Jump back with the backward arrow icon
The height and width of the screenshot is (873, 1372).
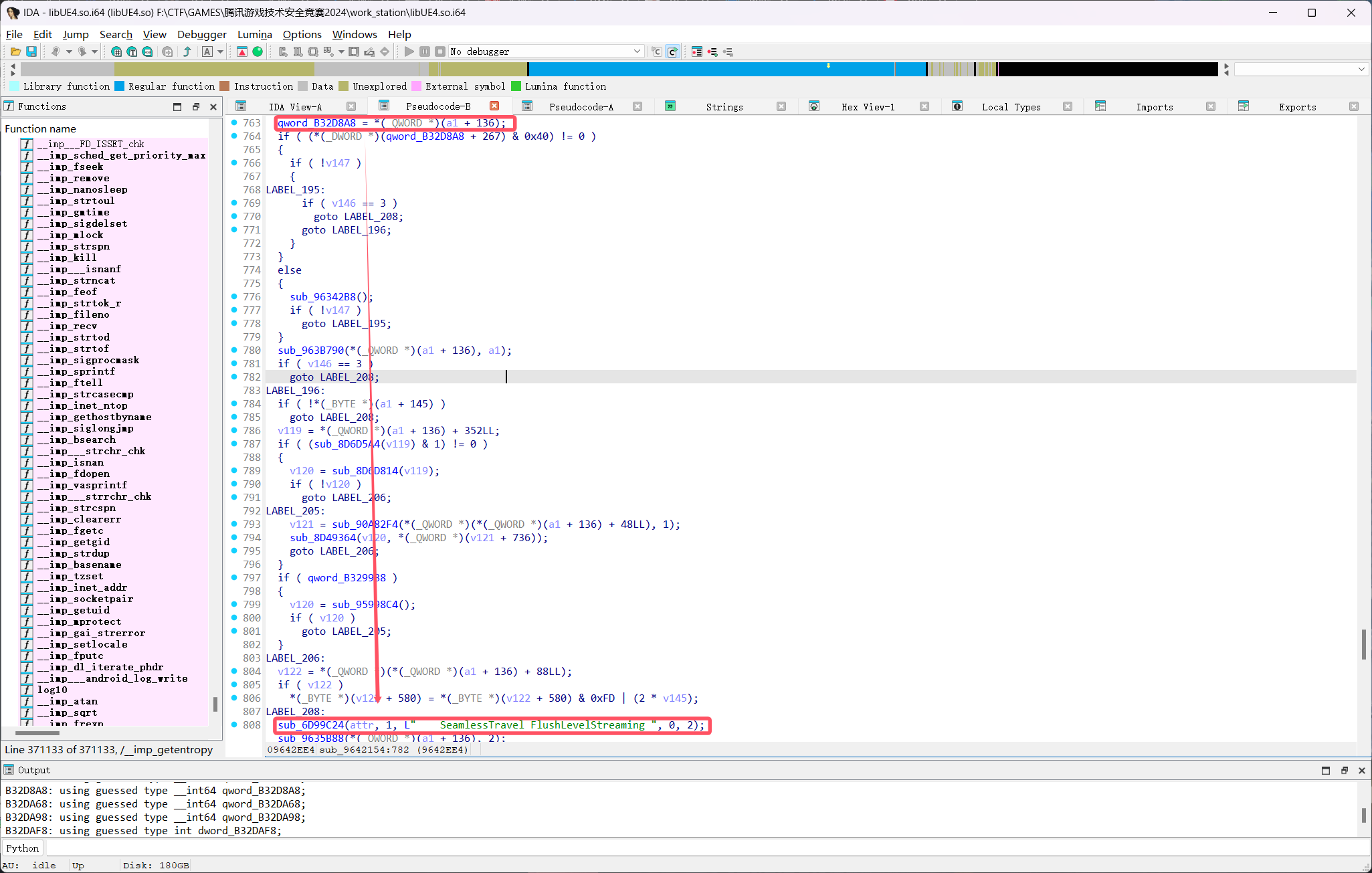56,52
